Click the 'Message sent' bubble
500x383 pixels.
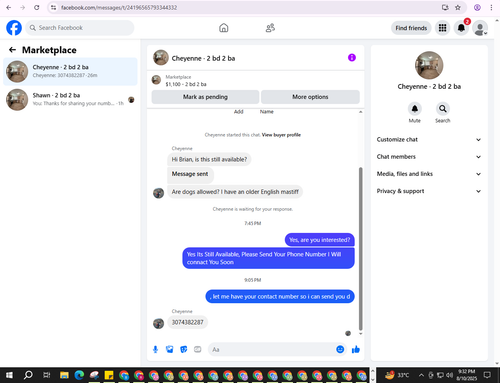point(190,174)
